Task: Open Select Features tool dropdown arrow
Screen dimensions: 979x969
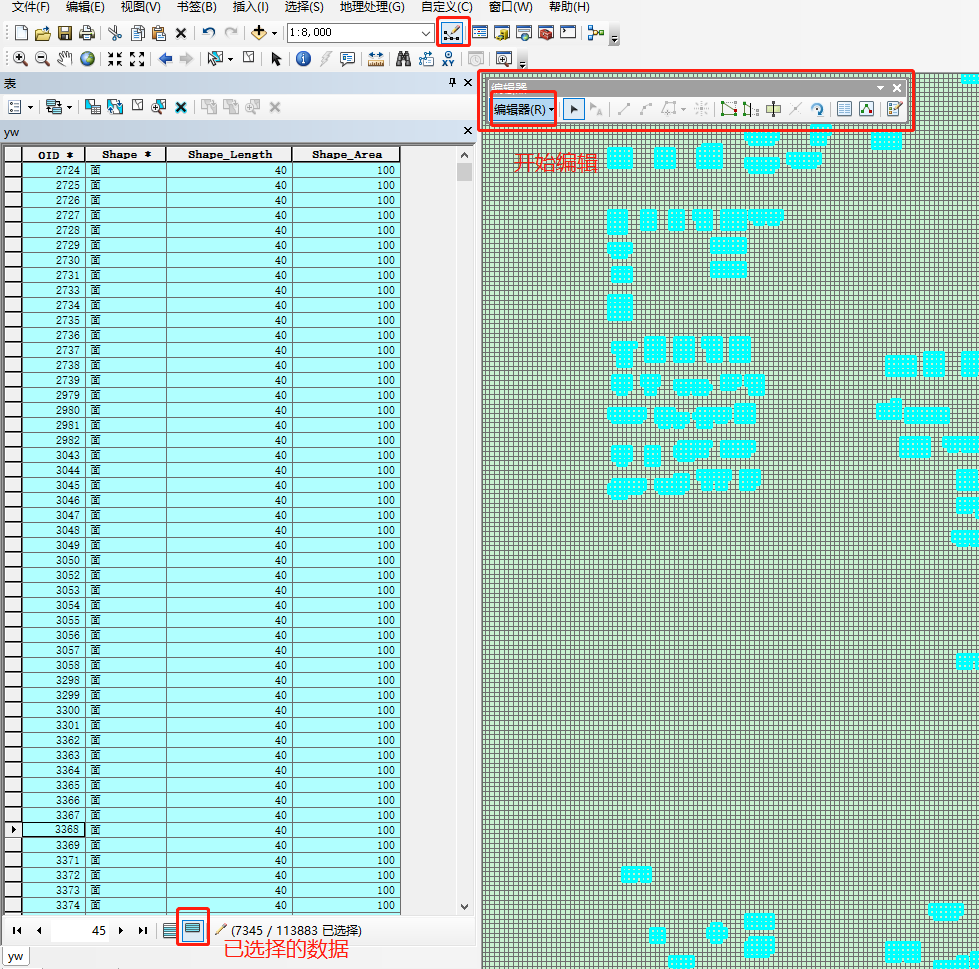Action: (230, 59)
